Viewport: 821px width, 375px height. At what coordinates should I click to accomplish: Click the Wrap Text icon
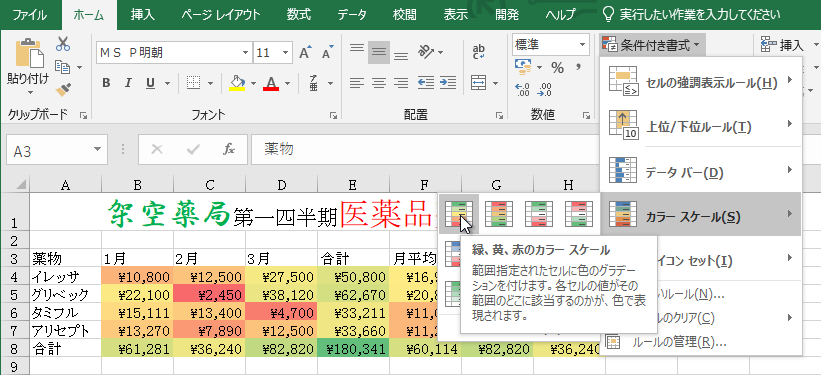coord(479,52)
